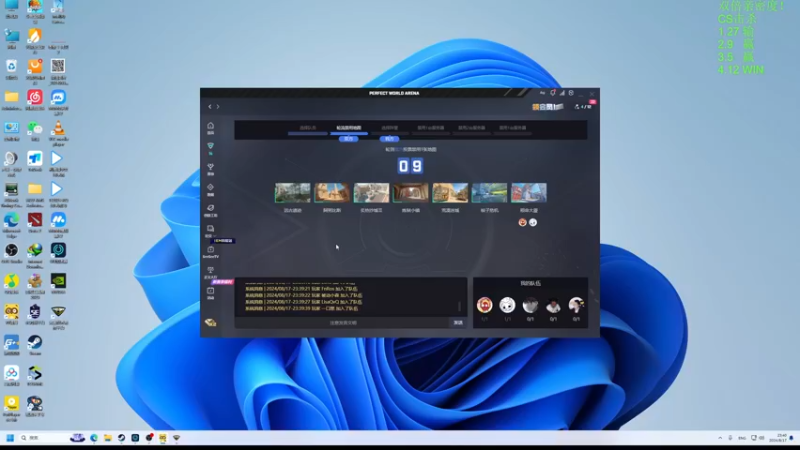Open VLC media player desktop shortcut
Image resolution: width=800 pixels, height=450 pixels.
(58, 133)
